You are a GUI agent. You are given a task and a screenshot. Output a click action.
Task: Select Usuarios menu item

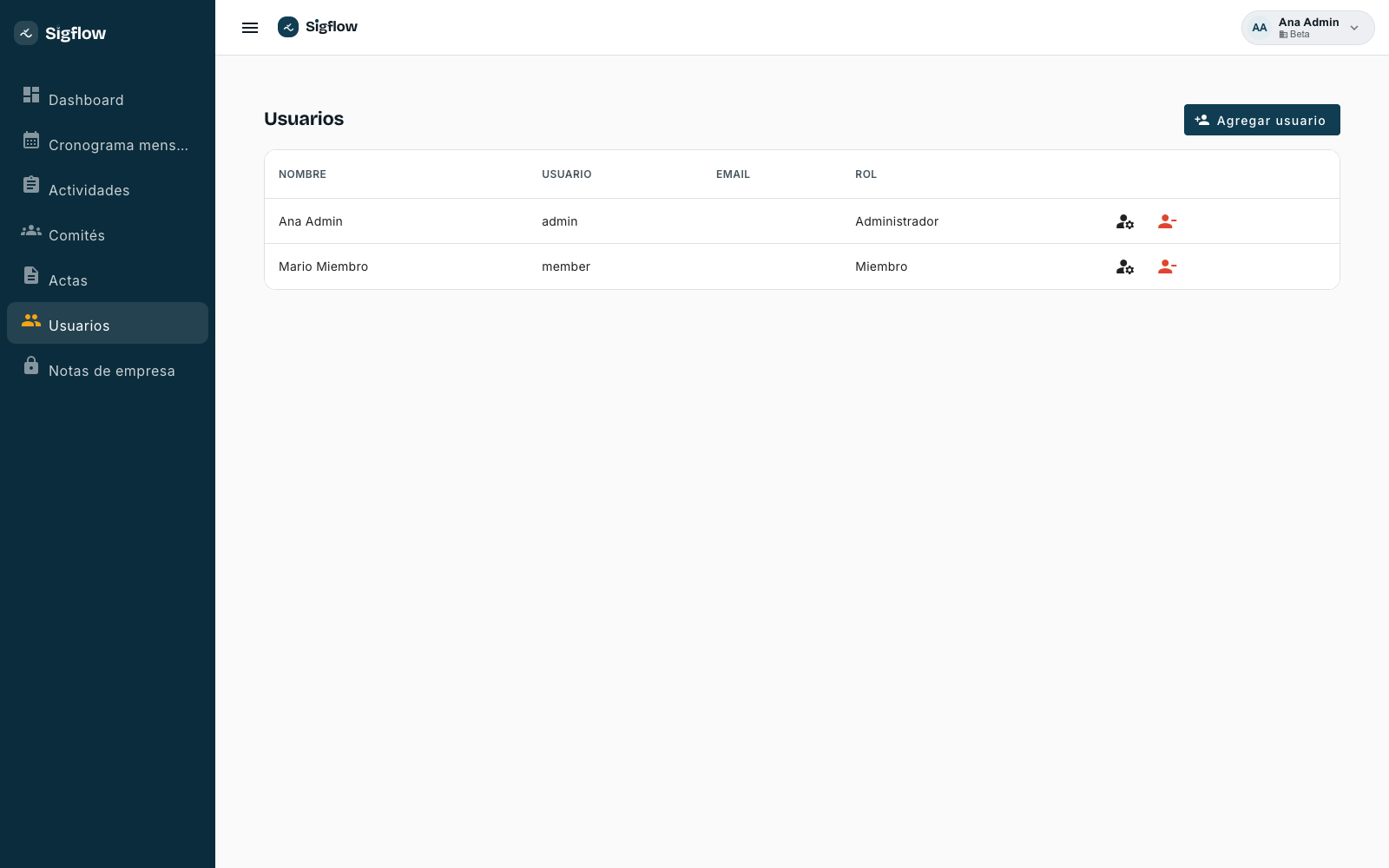click(108, 323)
